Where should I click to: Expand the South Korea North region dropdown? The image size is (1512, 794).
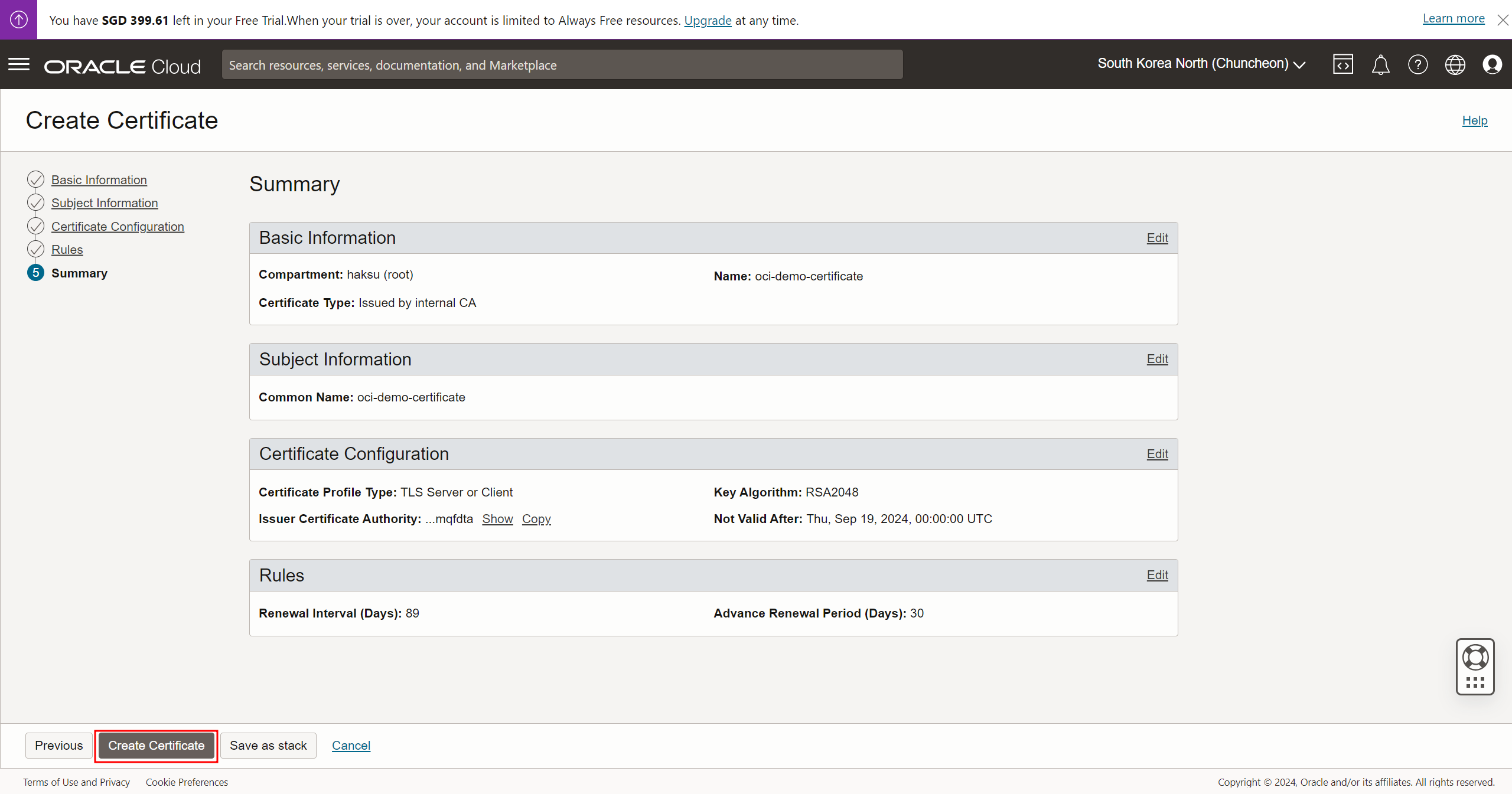coord(1201,64)
